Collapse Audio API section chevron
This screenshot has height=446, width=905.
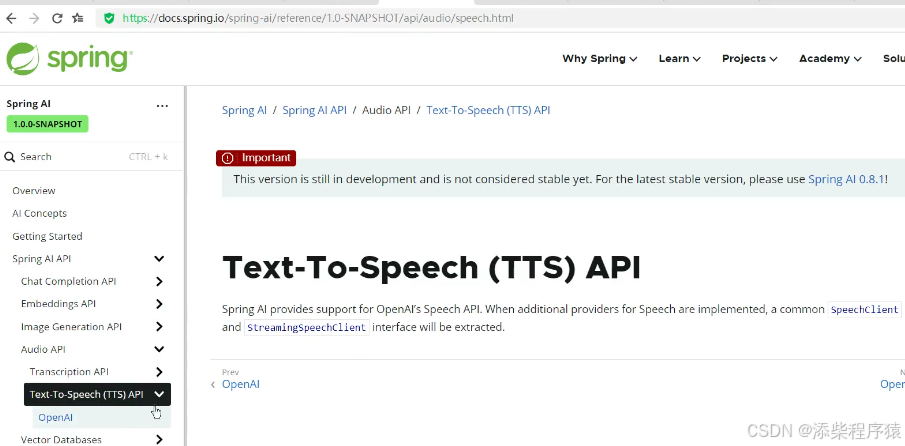click(159, 349)
